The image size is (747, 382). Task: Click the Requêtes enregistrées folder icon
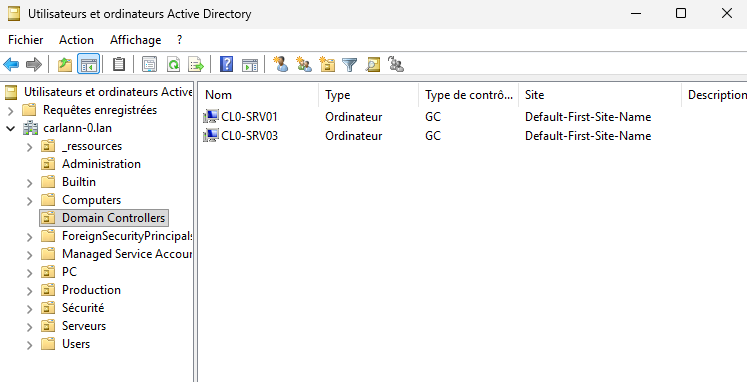[x=30, y=110]
